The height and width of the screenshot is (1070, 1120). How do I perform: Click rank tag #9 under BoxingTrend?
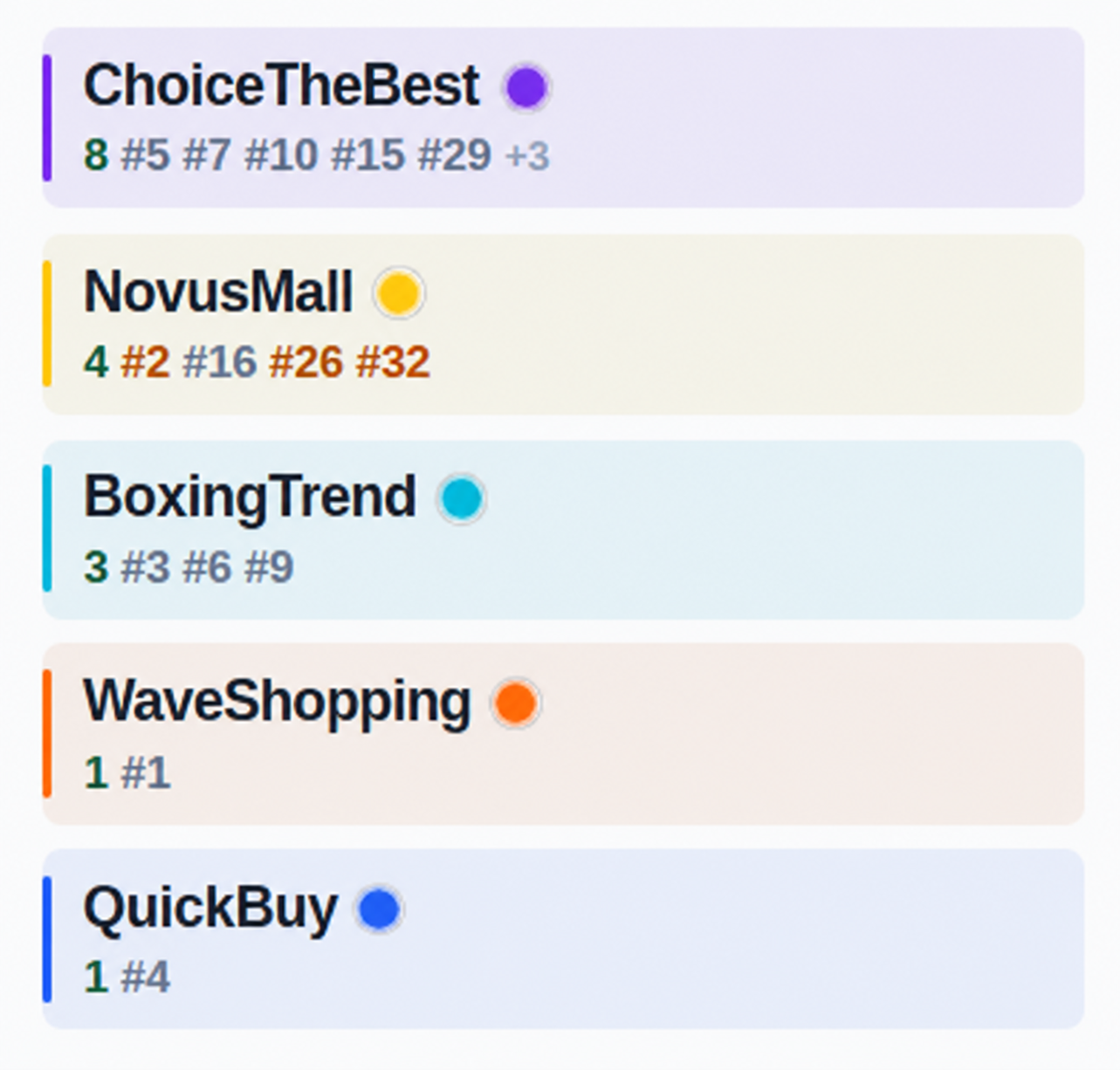pyautogui.click(x=269, y=567)
